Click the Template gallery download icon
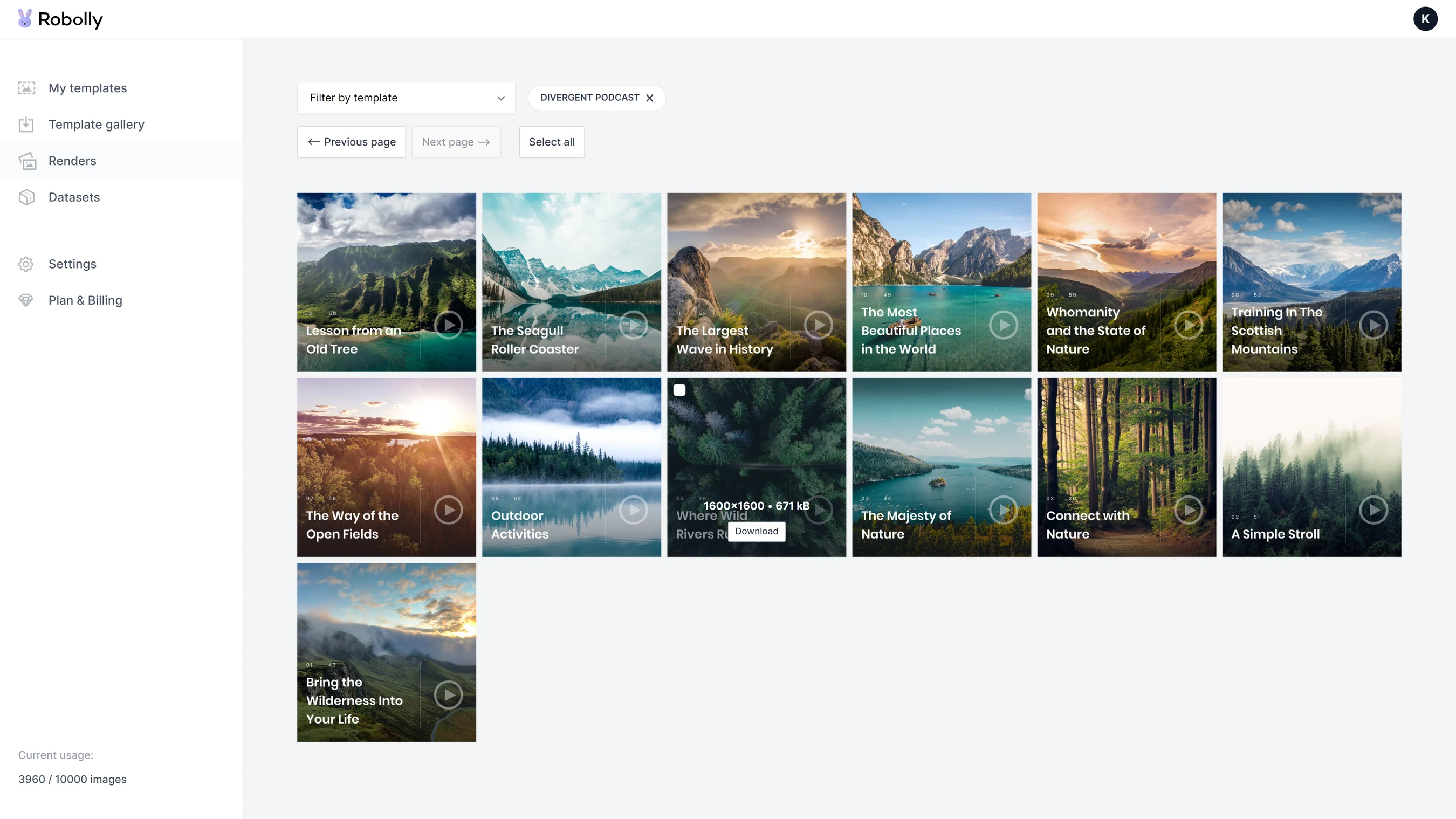1456x819 pixels. [x=26, y=125]
